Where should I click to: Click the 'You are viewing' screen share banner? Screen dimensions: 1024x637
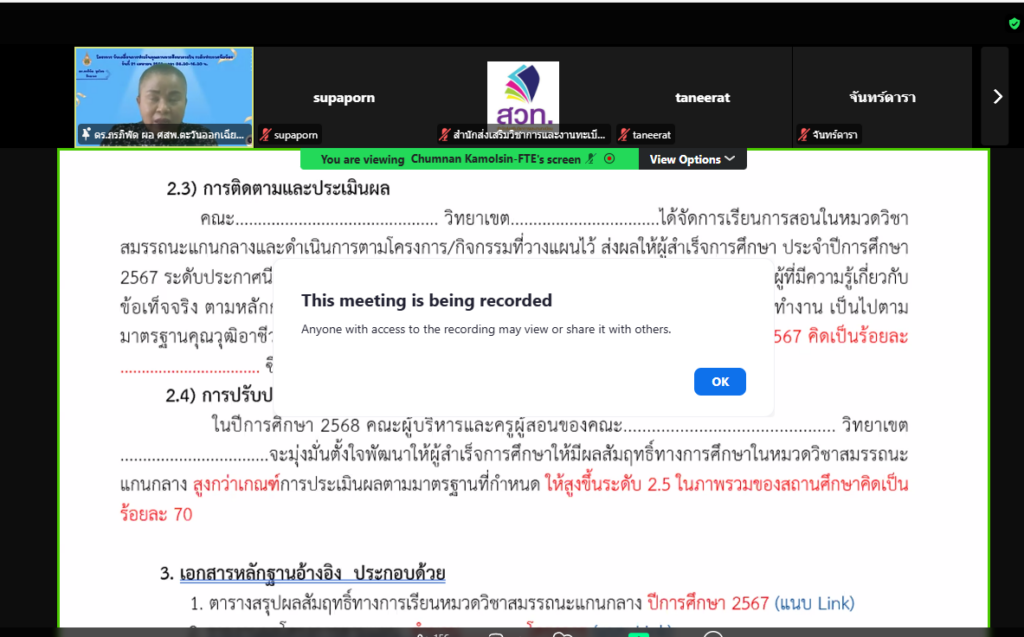450,159
